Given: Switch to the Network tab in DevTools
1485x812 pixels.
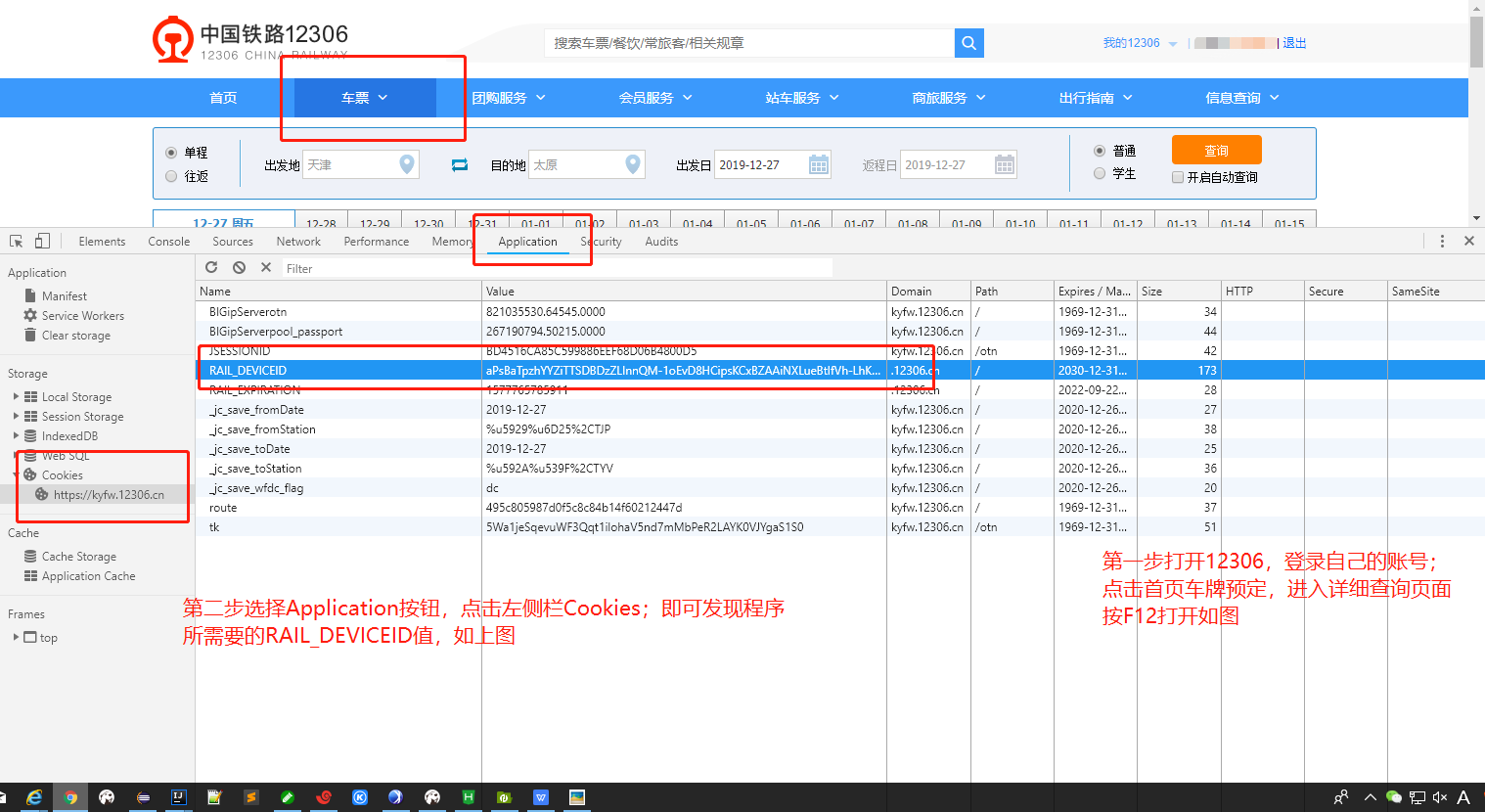Looking at the screenshot, I should [298, 241].
